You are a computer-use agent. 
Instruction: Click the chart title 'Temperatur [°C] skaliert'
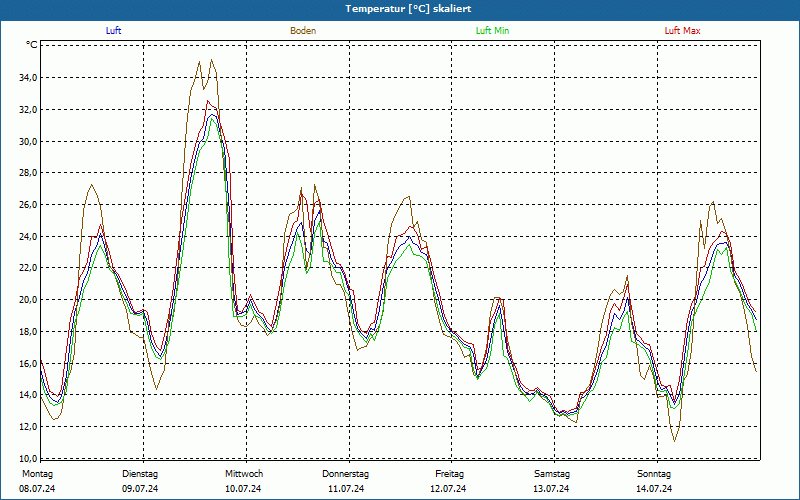pyautogui.click(x=408, y=9)
